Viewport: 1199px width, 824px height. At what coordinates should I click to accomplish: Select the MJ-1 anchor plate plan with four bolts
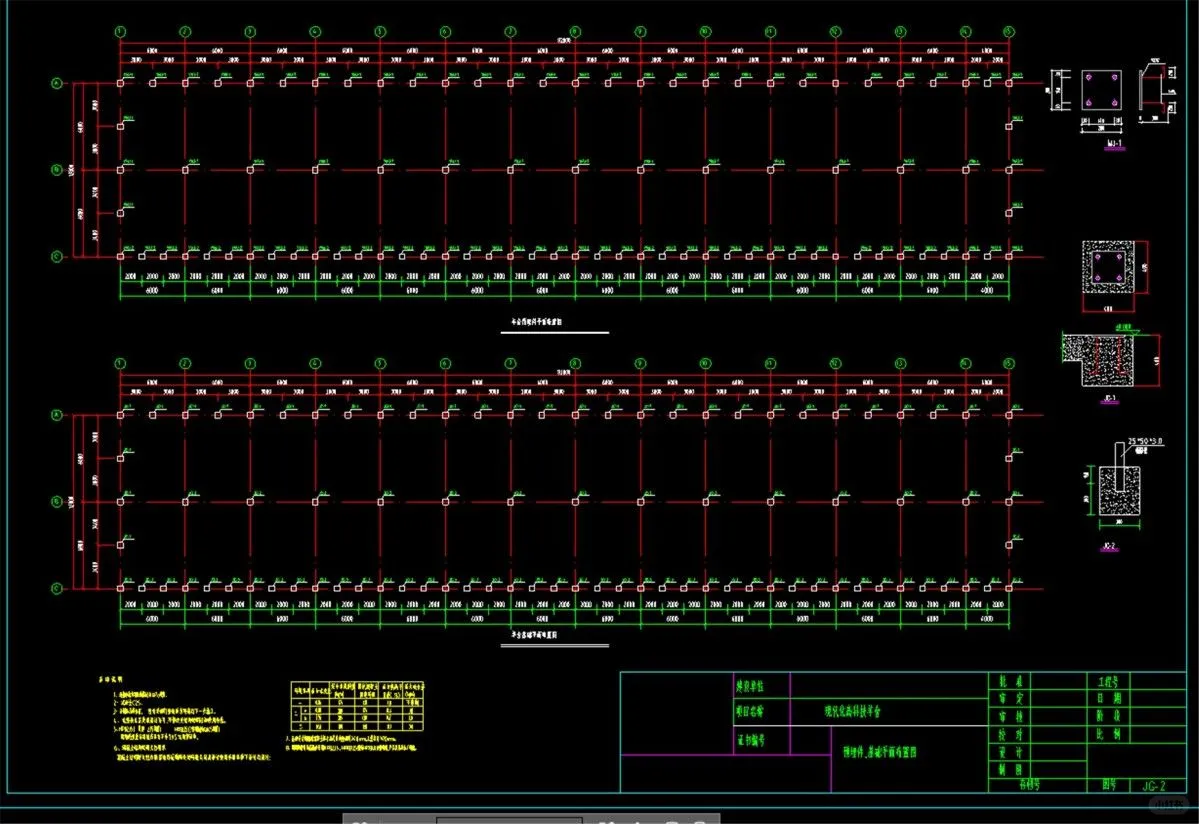coord(1101,90)
